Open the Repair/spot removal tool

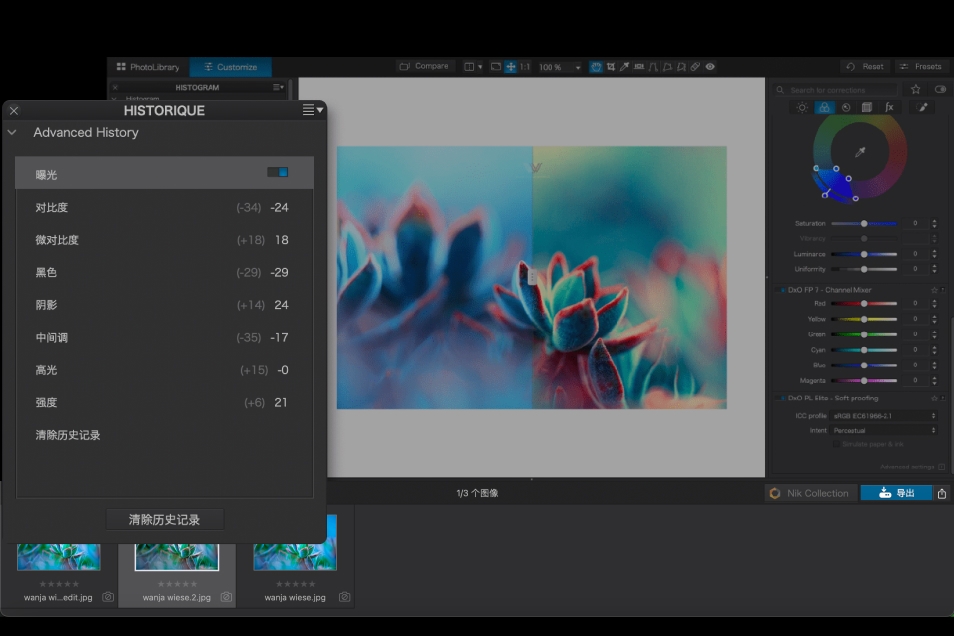[696, 66]
